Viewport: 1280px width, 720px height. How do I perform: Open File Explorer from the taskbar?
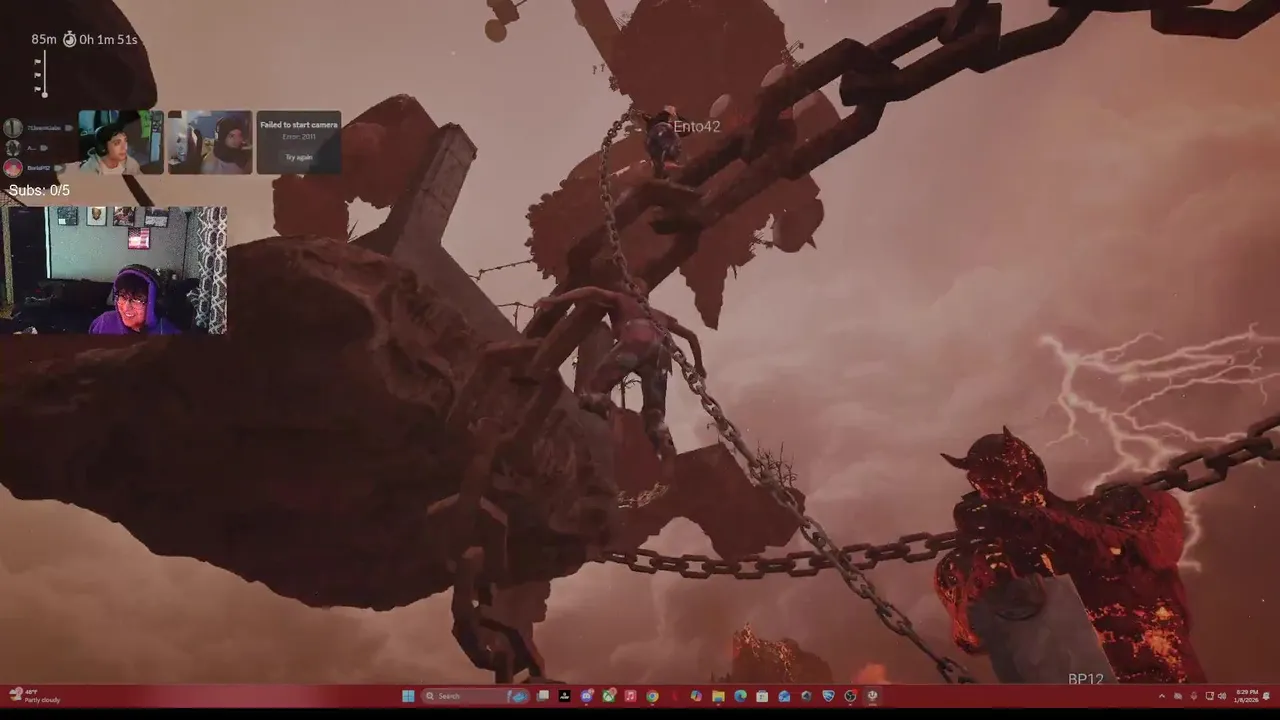pyautogui.click(x=718, y=696)
